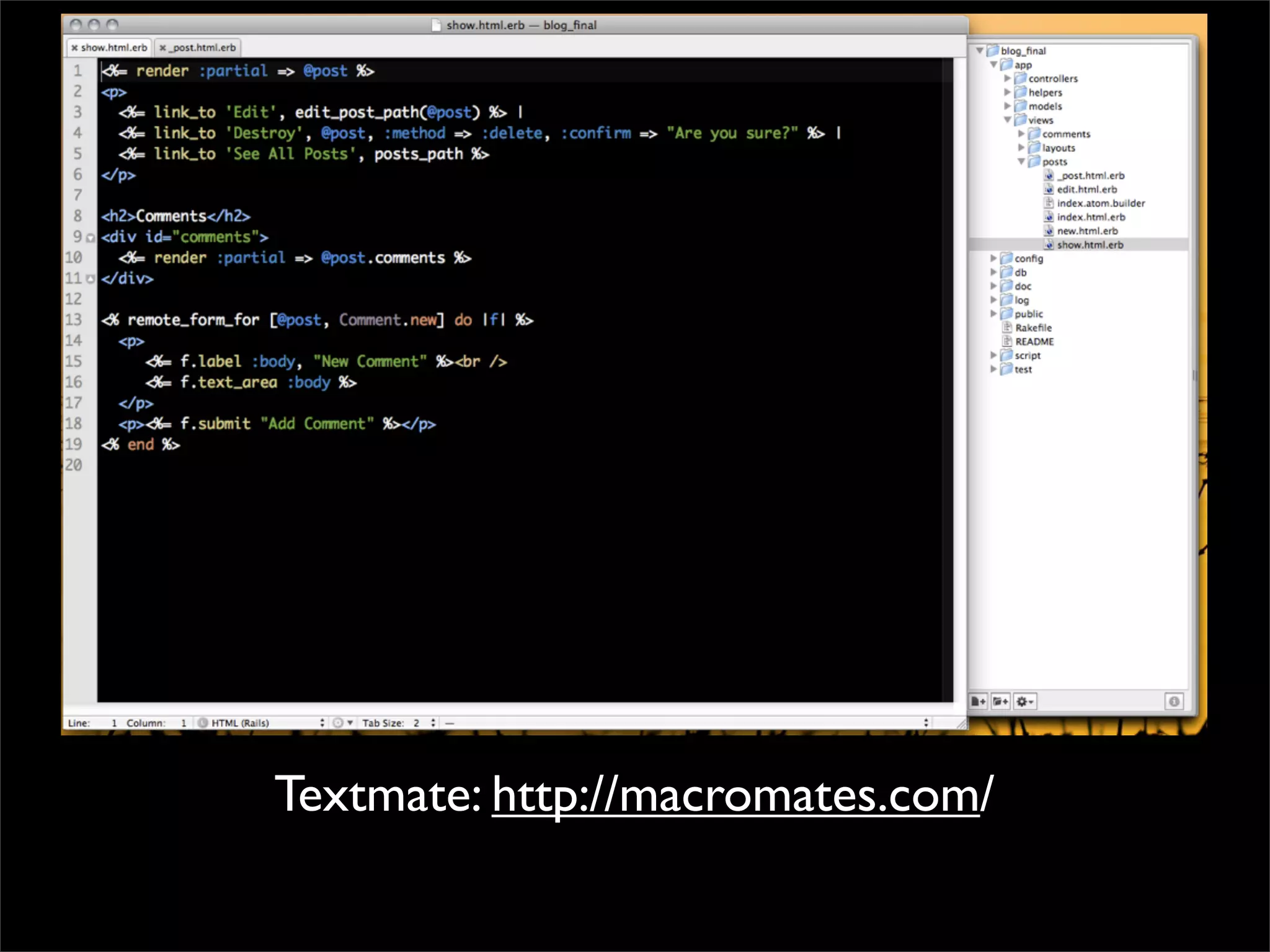Click the 'Column: 1' status bar indicator
Screen dimensions: 1270x952
[156, 723]
